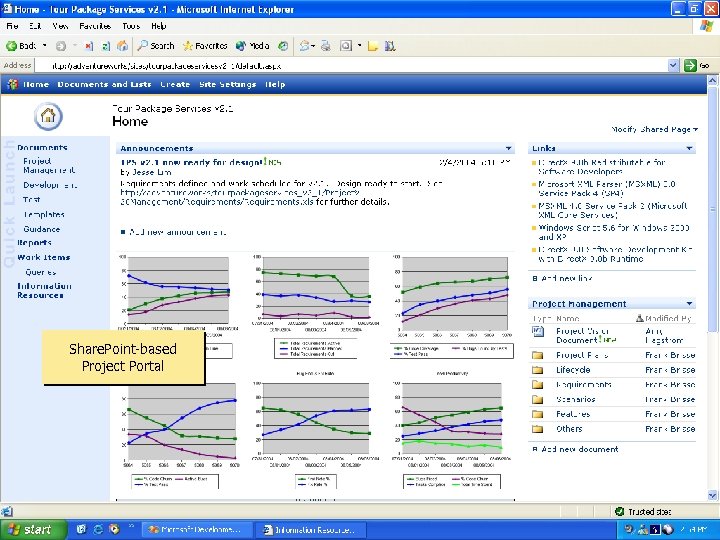
Task: Click the browser Home toolbar icon
Action: coord(122,46)
